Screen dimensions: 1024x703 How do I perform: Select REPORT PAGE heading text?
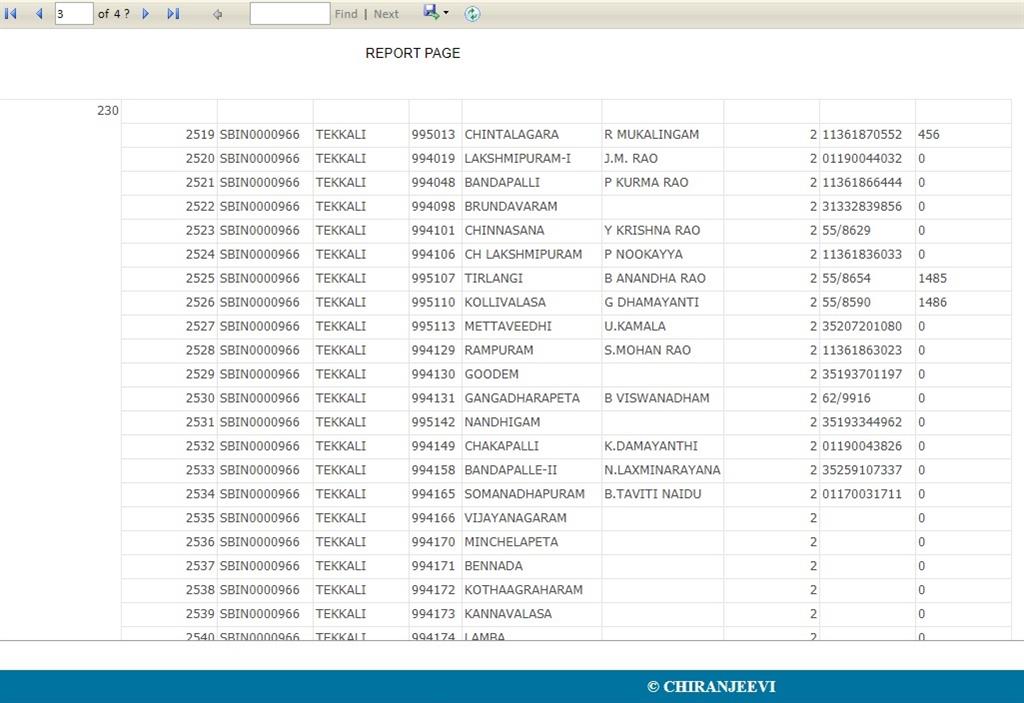click(413, 53)
